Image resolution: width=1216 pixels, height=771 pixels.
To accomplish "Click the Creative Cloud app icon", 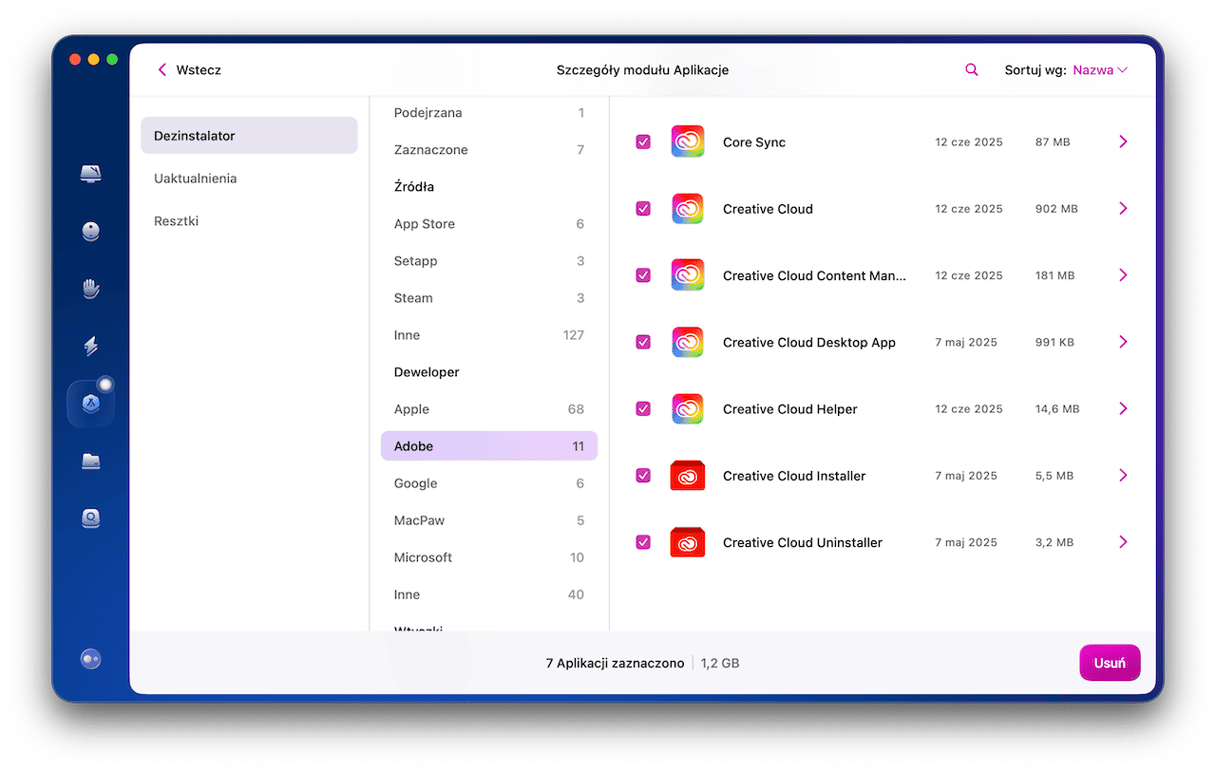I will pyautogui.click(x=687, y=209).
